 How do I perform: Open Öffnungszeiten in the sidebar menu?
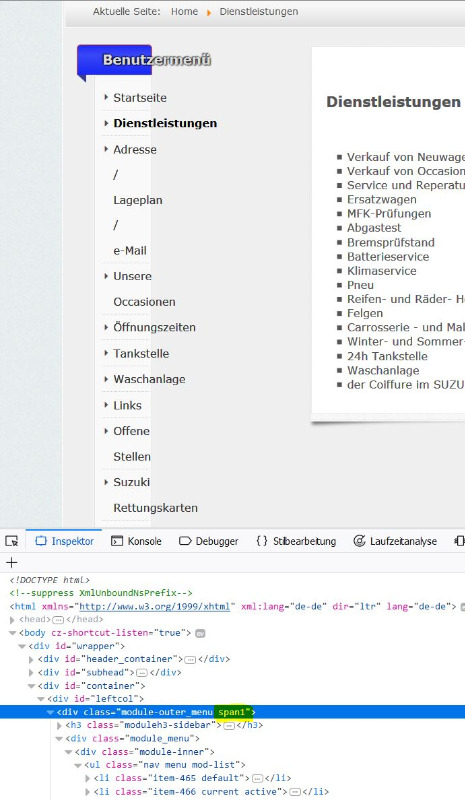[154, 327]
